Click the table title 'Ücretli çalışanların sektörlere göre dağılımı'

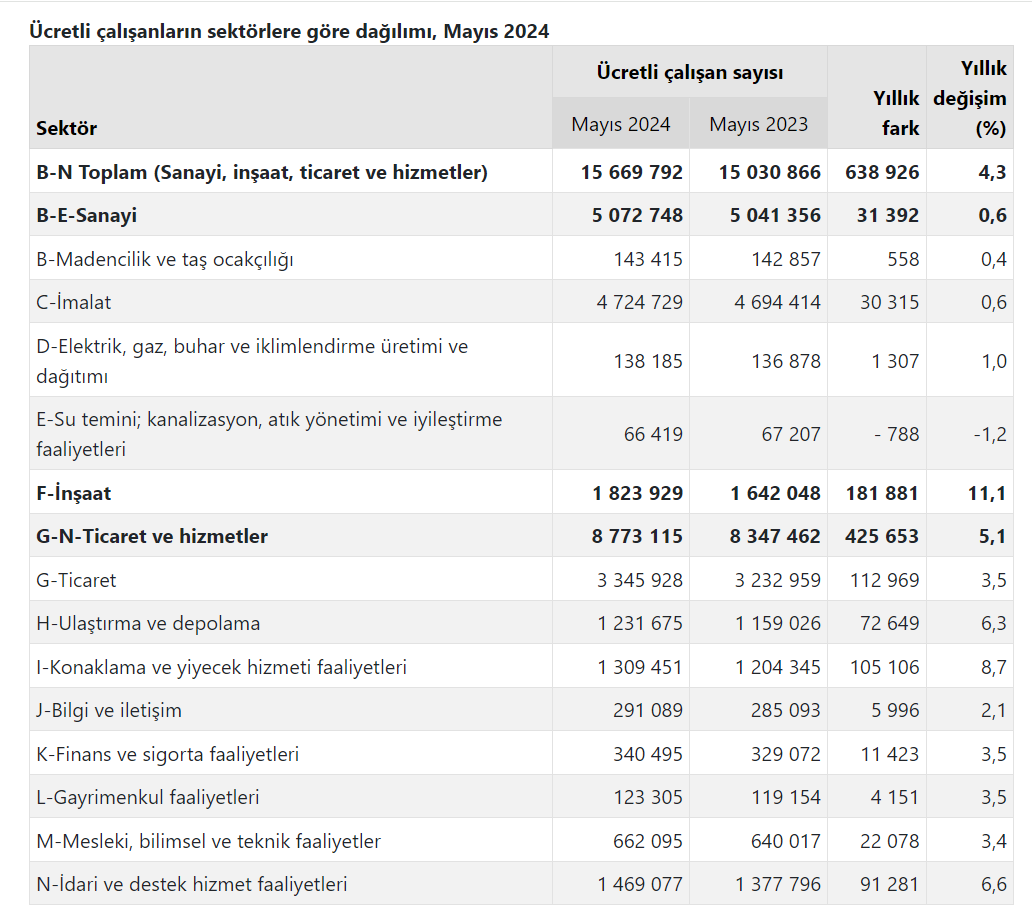coord(289,31)
